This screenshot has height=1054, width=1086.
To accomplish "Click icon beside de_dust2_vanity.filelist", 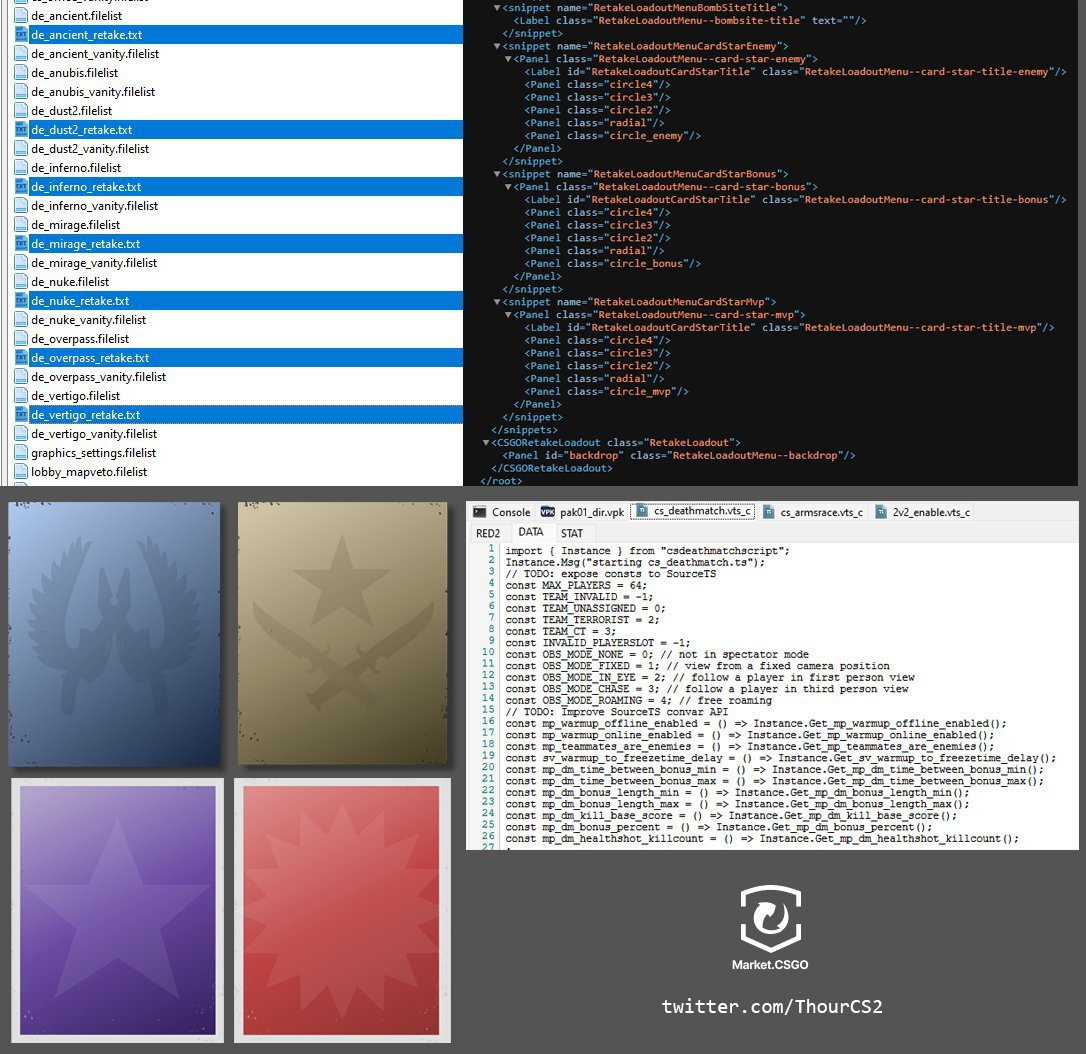I will tap(21, 149).
